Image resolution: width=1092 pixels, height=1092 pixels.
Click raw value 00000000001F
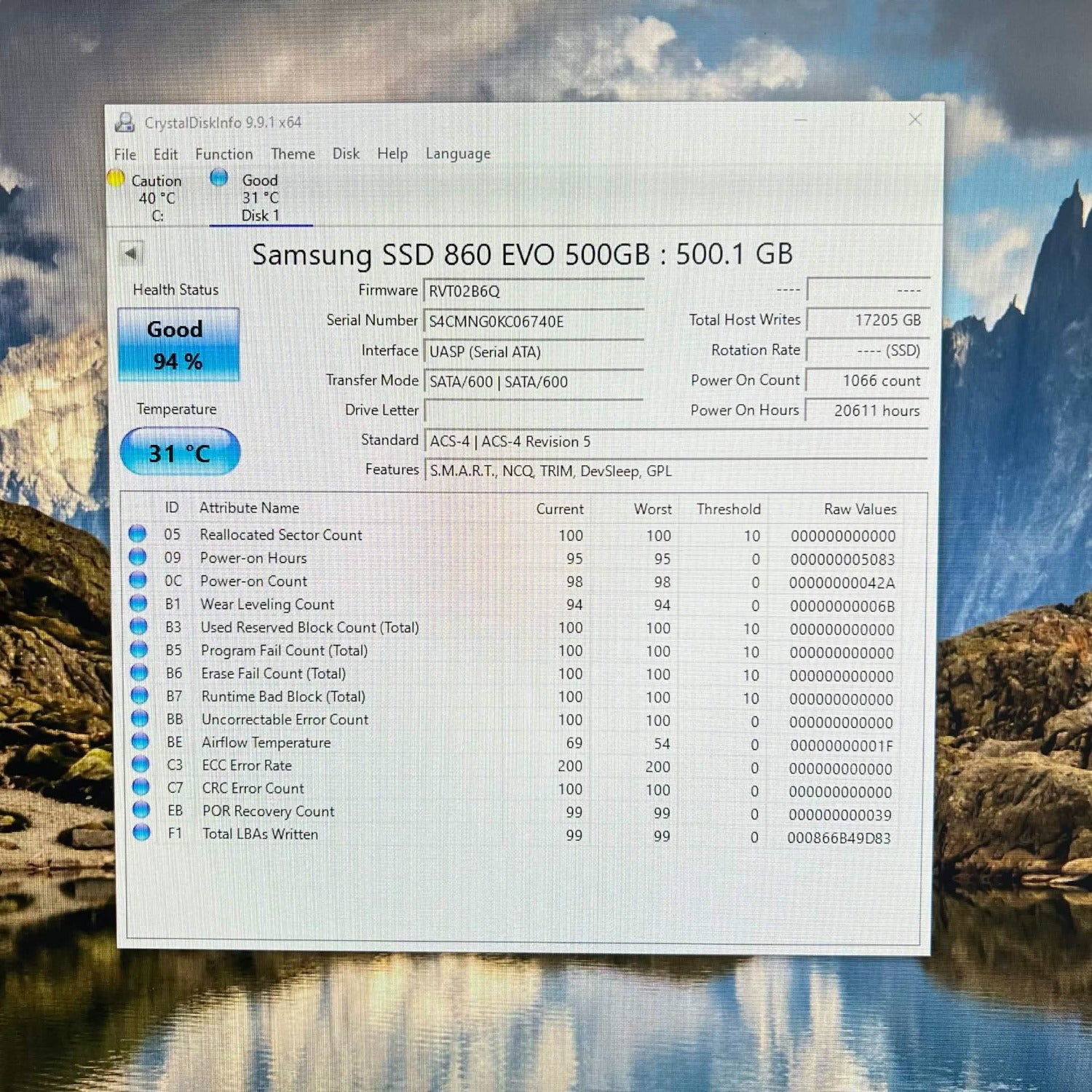tap(841, 746)
